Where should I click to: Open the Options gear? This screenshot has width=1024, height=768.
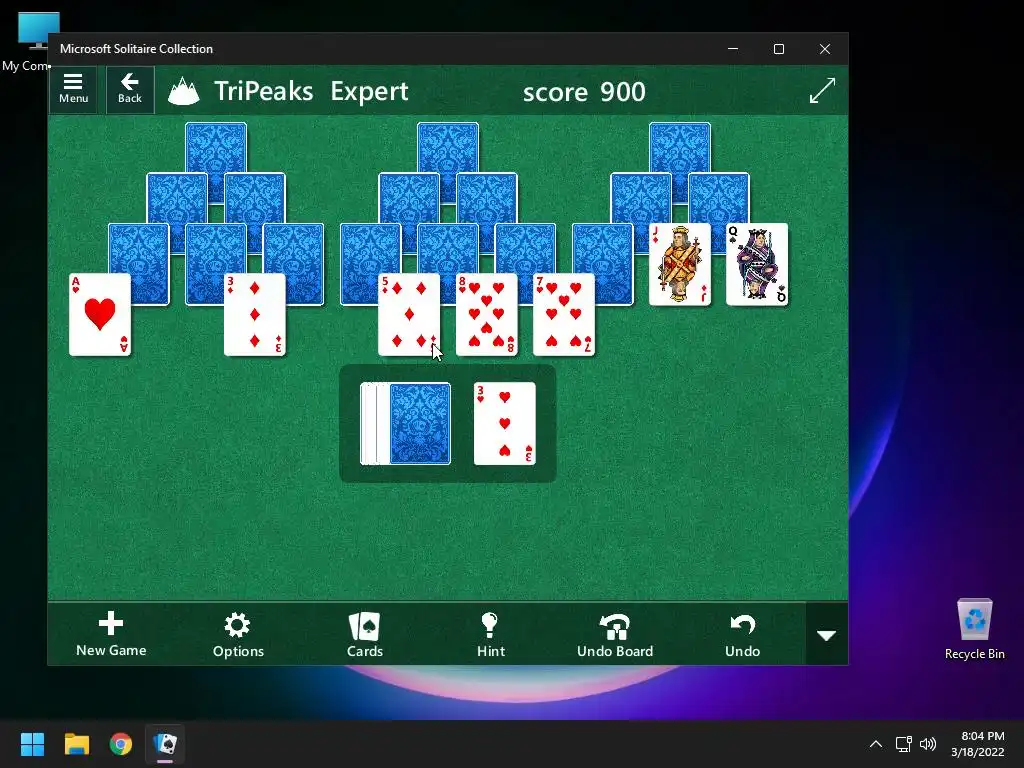[x=238, y=634]
